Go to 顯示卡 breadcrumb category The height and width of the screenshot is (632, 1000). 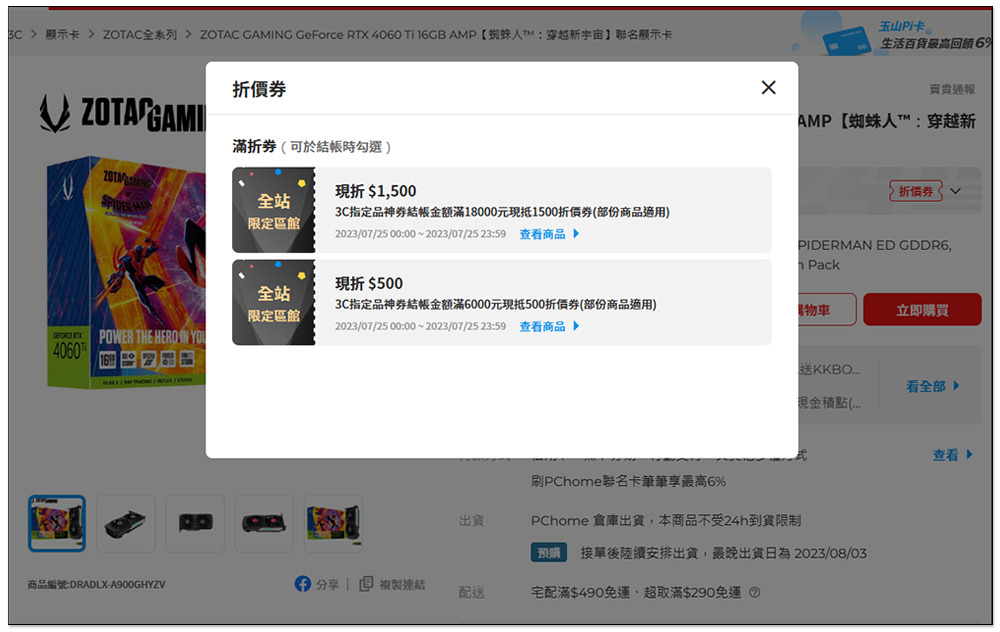62,34
